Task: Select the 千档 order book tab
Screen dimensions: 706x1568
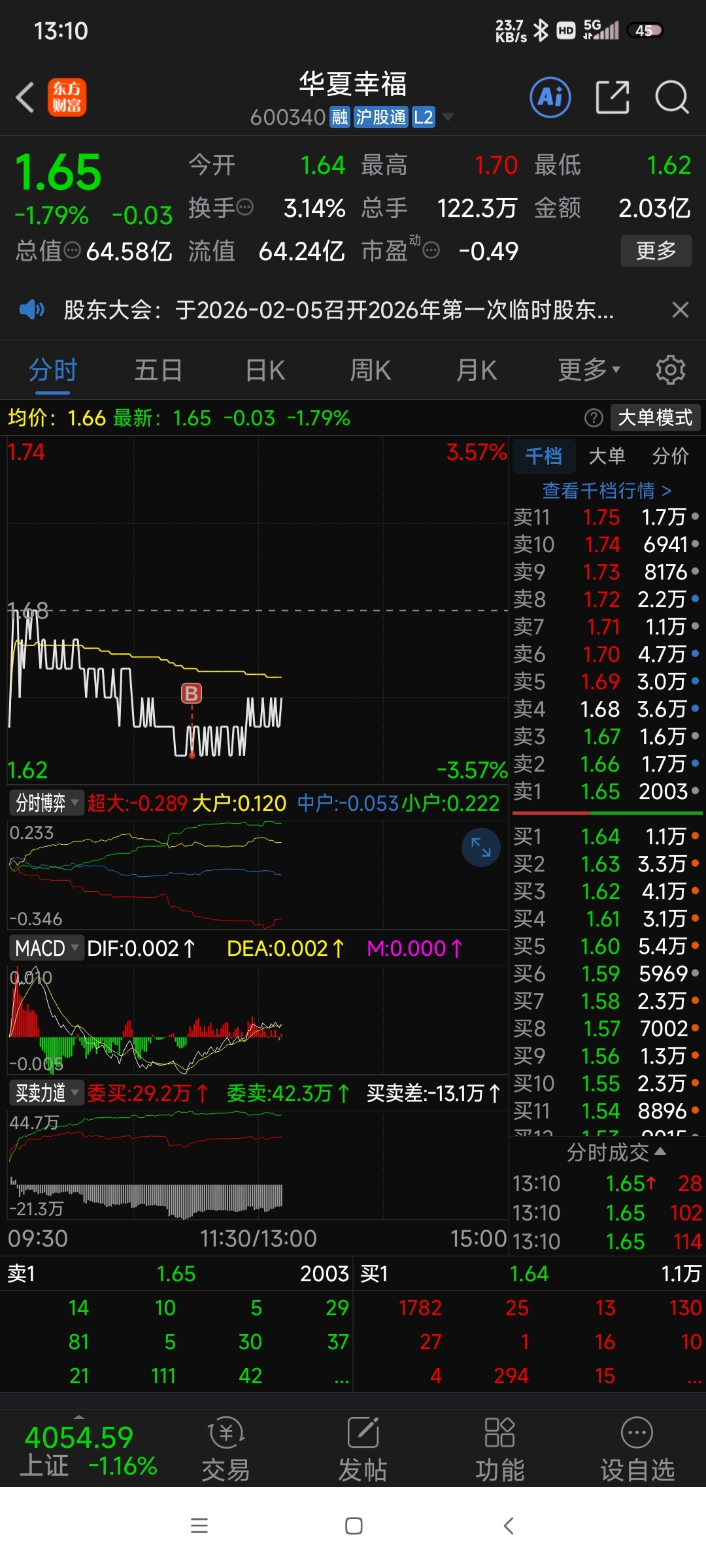Action: (543, 455)
